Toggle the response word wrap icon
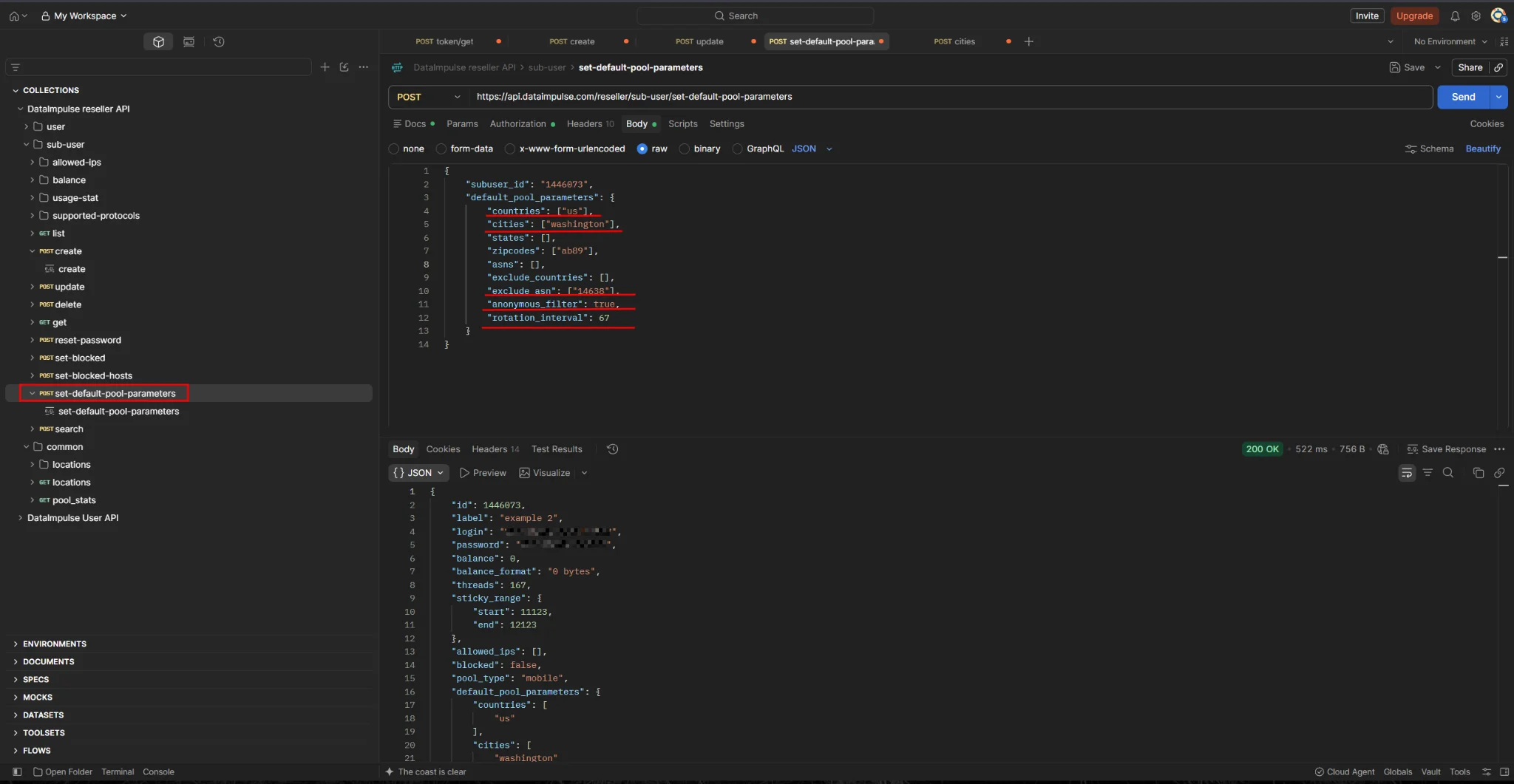 (1407, 472)
